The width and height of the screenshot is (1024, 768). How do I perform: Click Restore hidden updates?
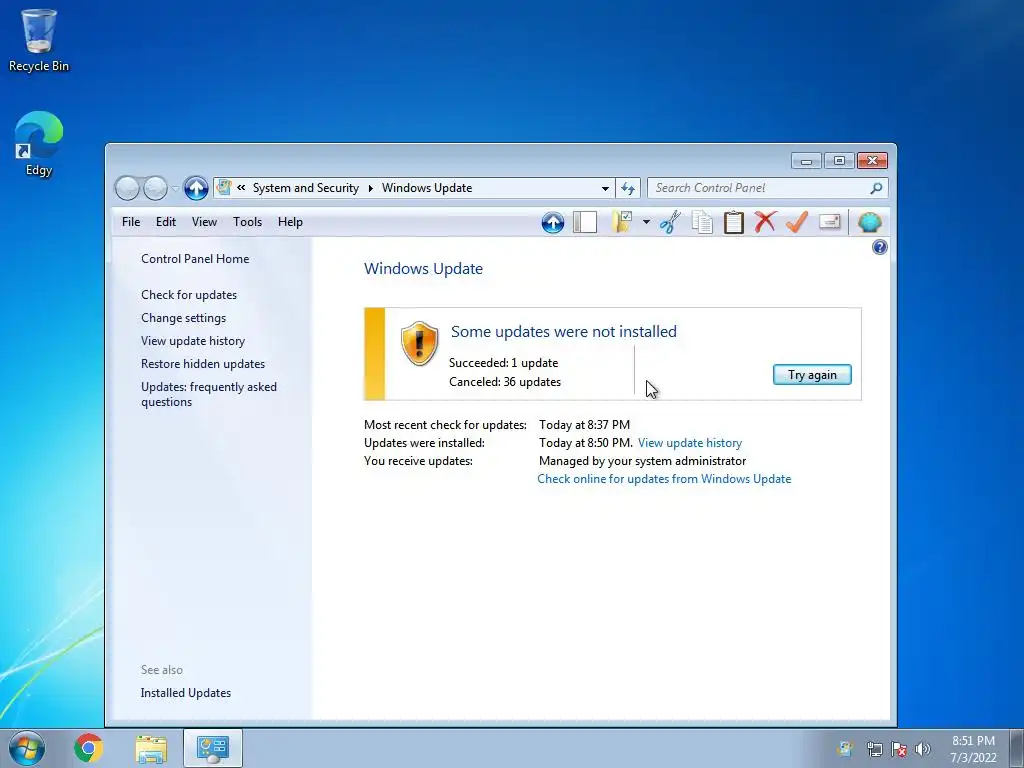tap(203, 364)
